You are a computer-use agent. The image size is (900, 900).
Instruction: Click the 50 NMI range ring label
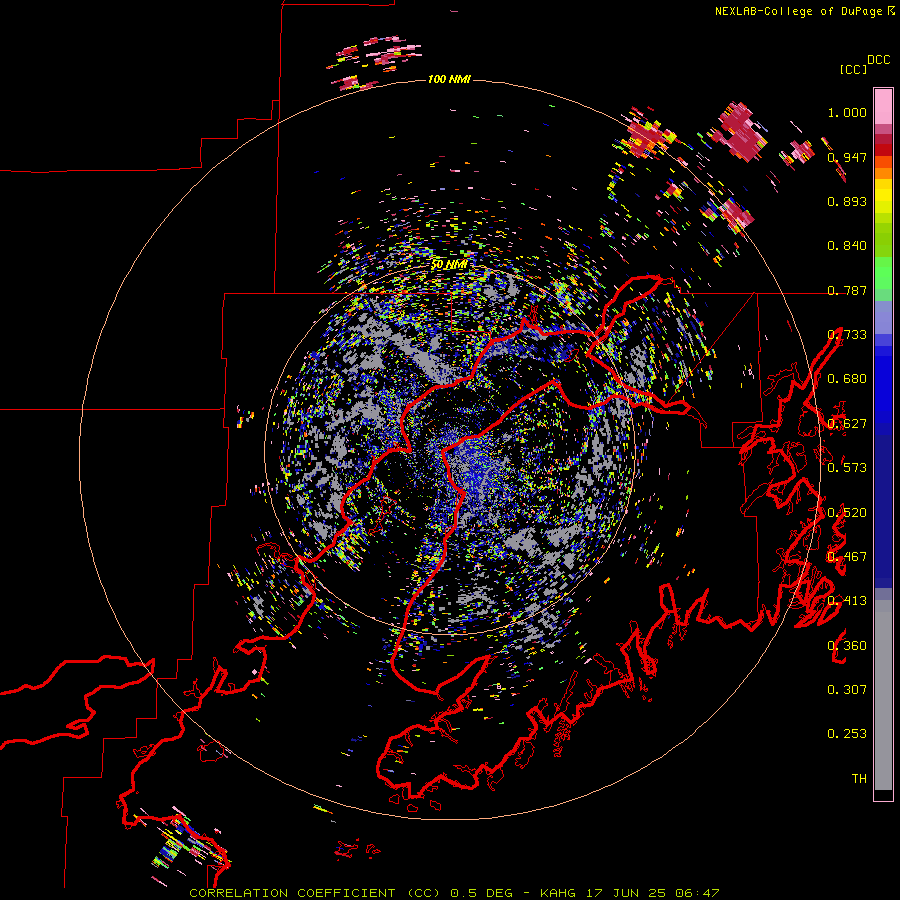449,264
